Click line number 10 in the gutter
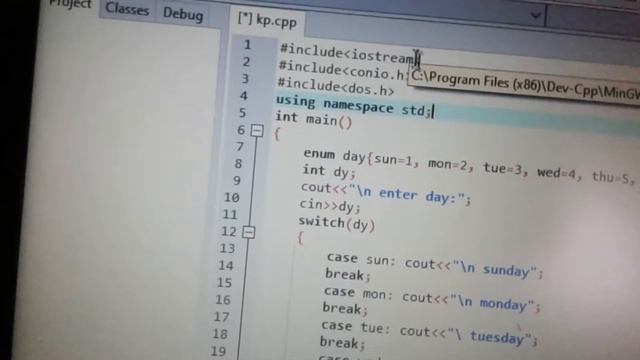 (231, 198)
